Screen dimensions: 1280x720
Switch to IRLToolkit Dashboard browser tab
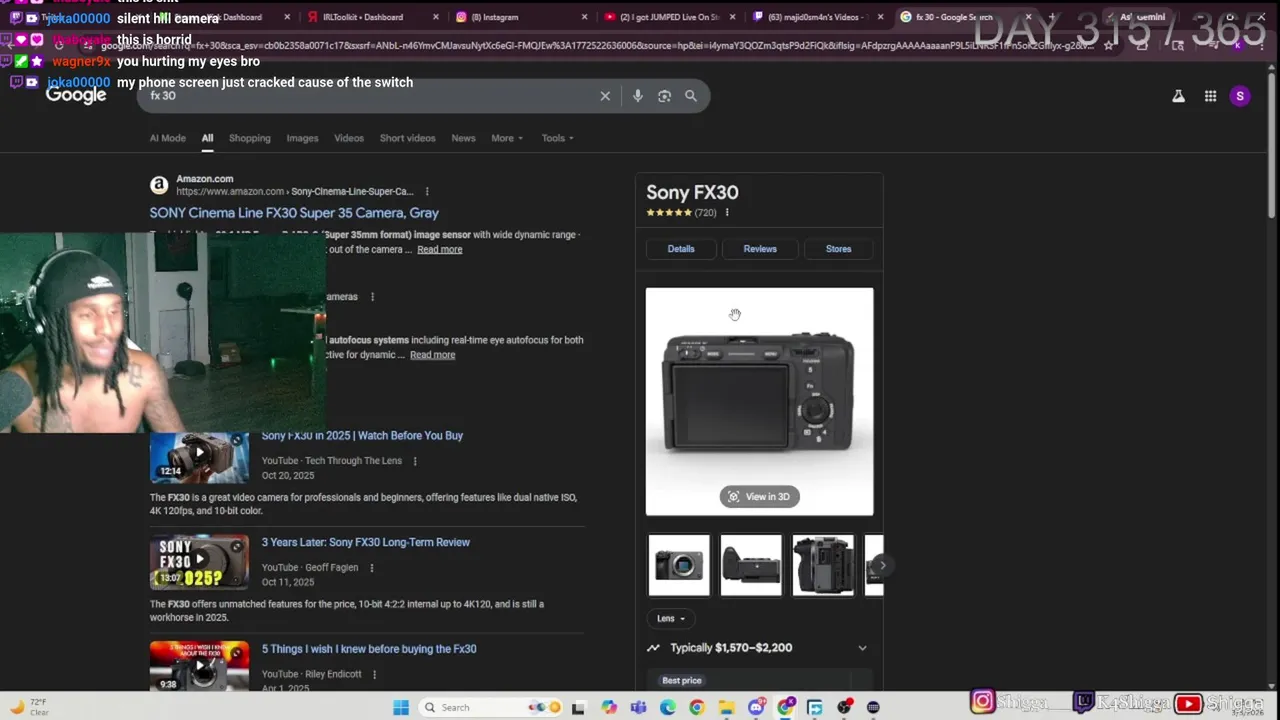click(363, 17)
